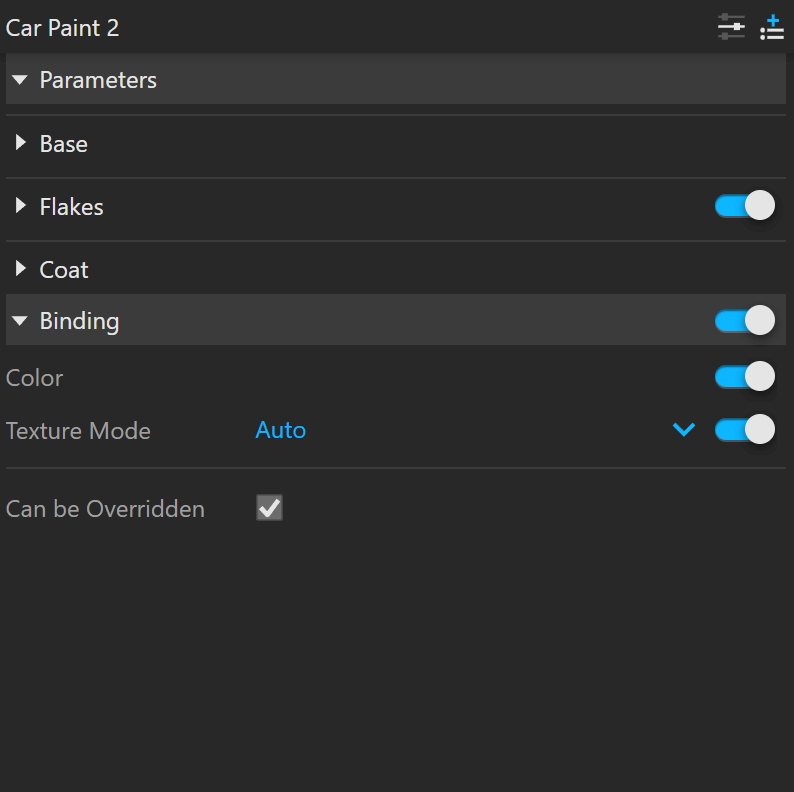Expand the Base section triangle
The width and height of the screenshot is (794, 792).
coord(20,143)
